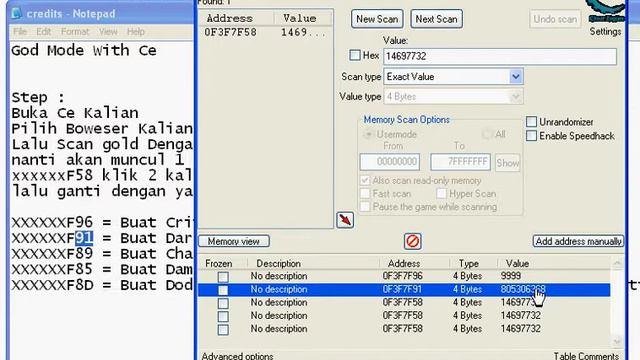Toggle Also scan read-only memory checkbox
Image resolution: width=640 pixels, height=360 pixels.
(x=365, y=180)
